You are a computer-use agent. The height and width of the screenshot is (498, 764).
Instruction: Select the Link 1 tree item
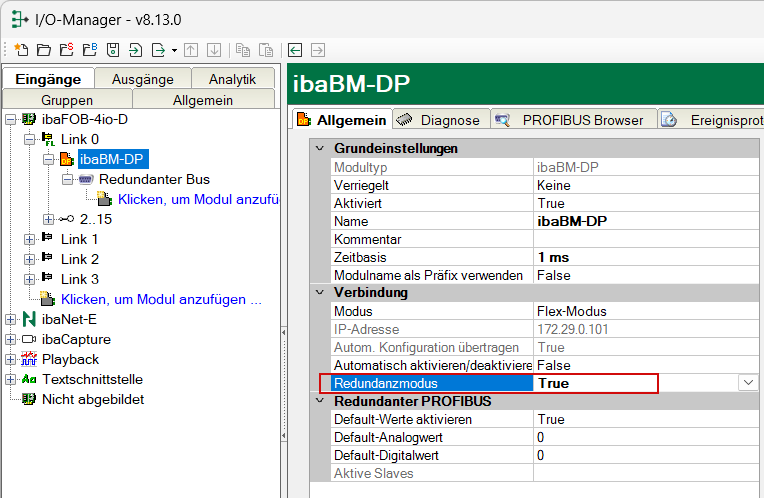79,239
